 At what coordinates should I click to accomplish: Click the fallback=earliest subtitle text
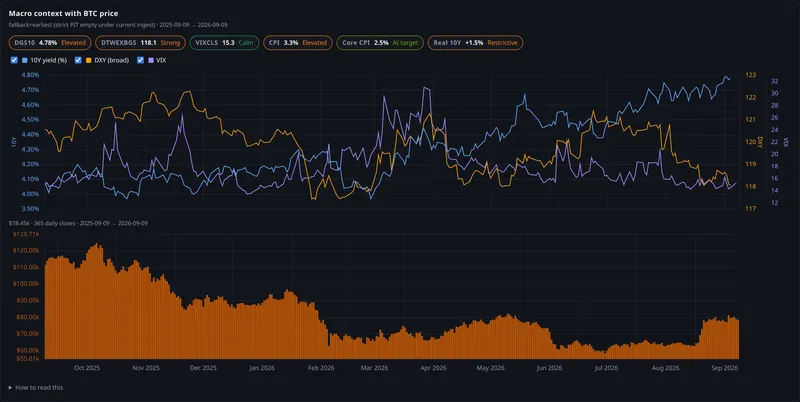click(118, 24)
